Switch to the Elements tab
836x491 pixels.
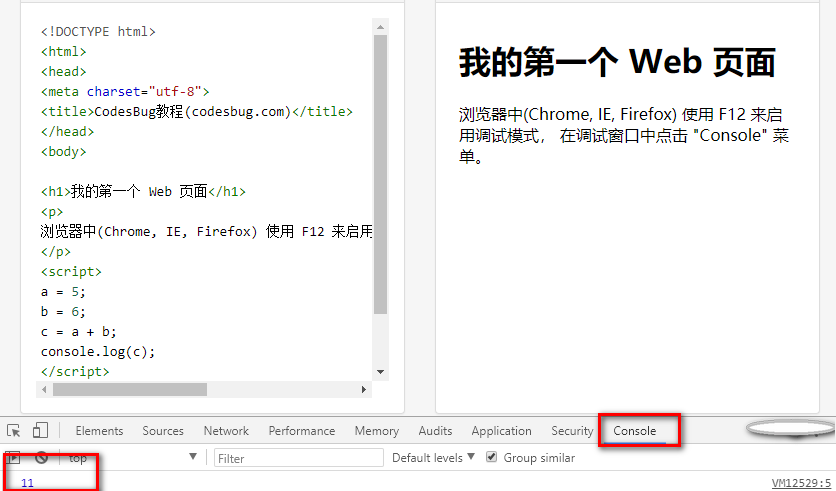click(x=99, y=431)
